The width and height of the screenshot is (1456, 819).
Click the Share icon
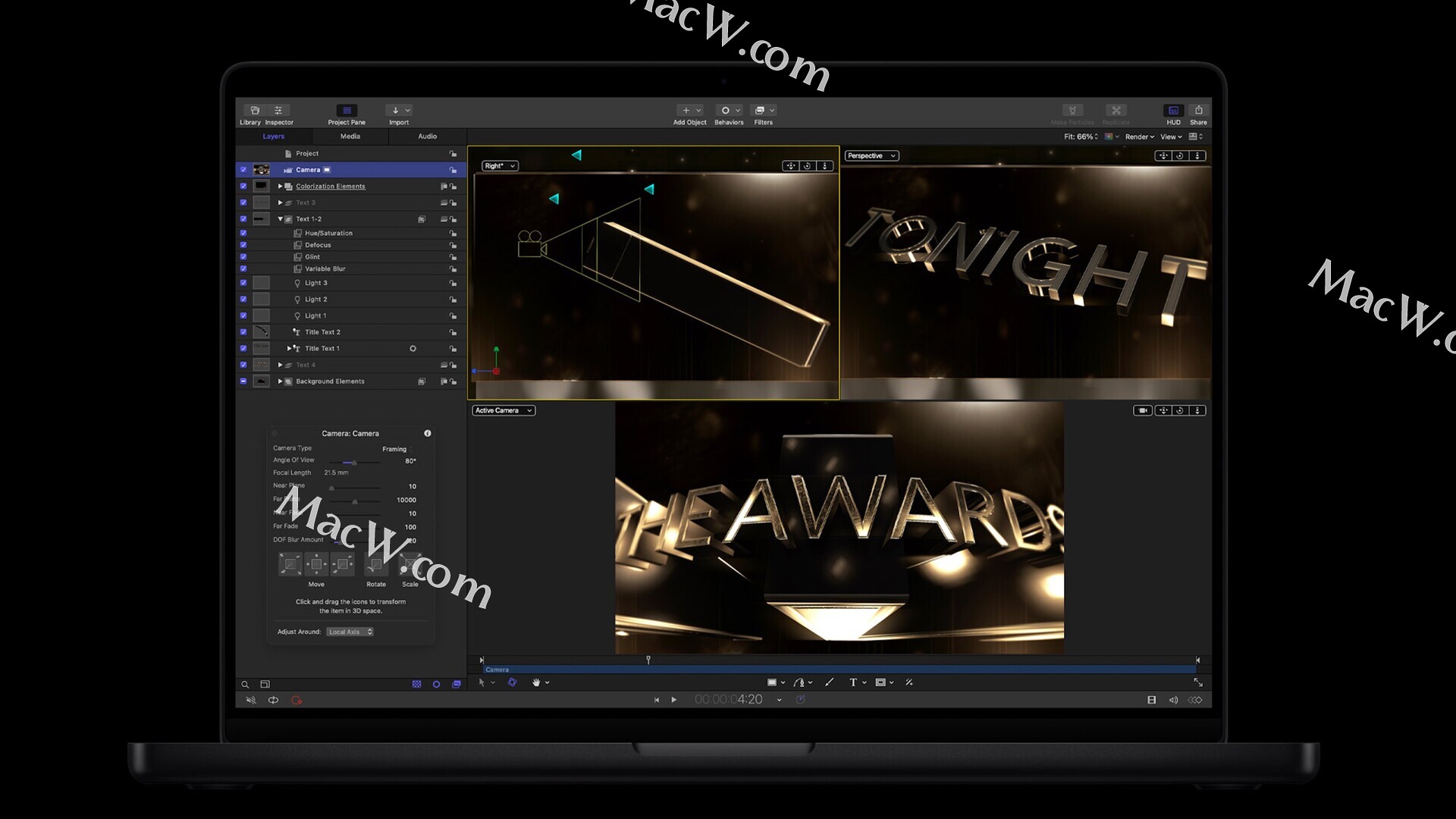click(1198, 111)
